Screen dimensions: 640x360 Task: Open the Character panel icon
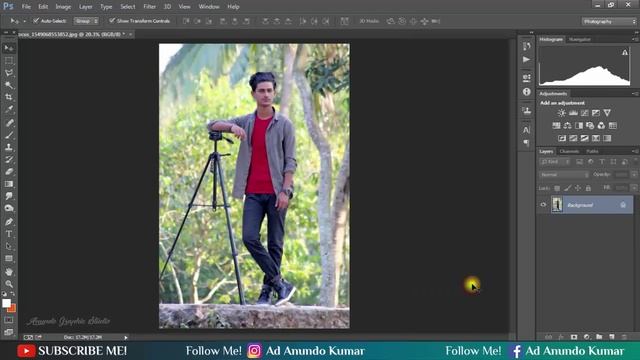527,130
